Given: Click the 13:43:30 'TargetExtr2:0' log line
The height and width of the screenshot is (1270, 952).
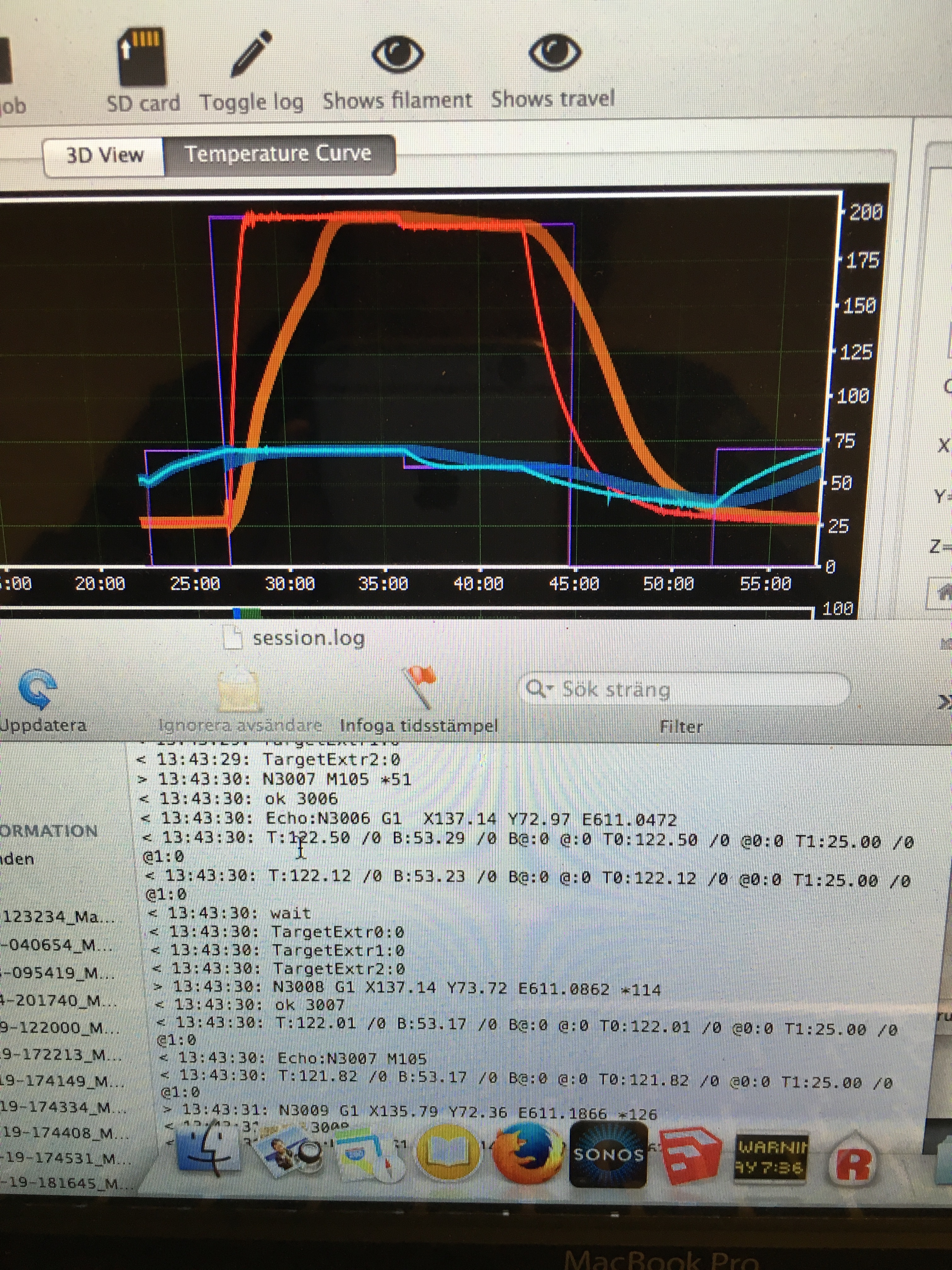Looking at the screenshot, I should click(279, 969).
